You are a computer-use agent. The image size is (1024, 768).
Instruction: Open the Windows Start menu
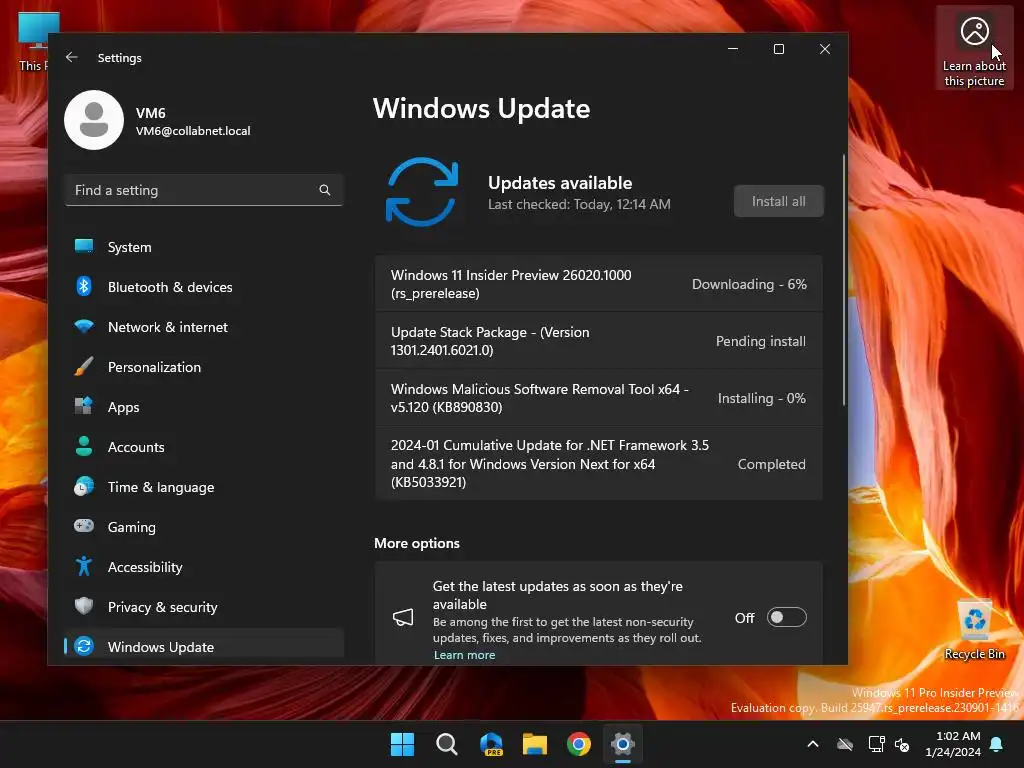402,744
